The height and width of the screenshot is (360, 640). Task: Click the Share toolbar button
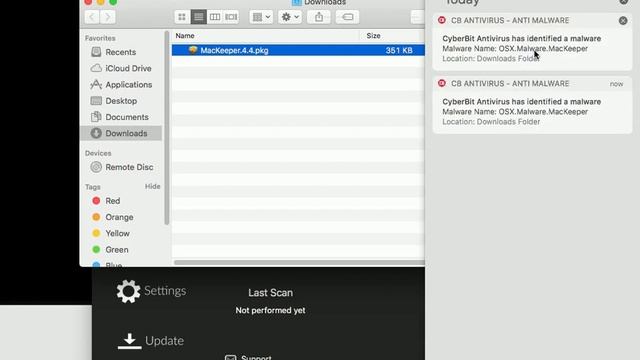(x=319, y=17)
